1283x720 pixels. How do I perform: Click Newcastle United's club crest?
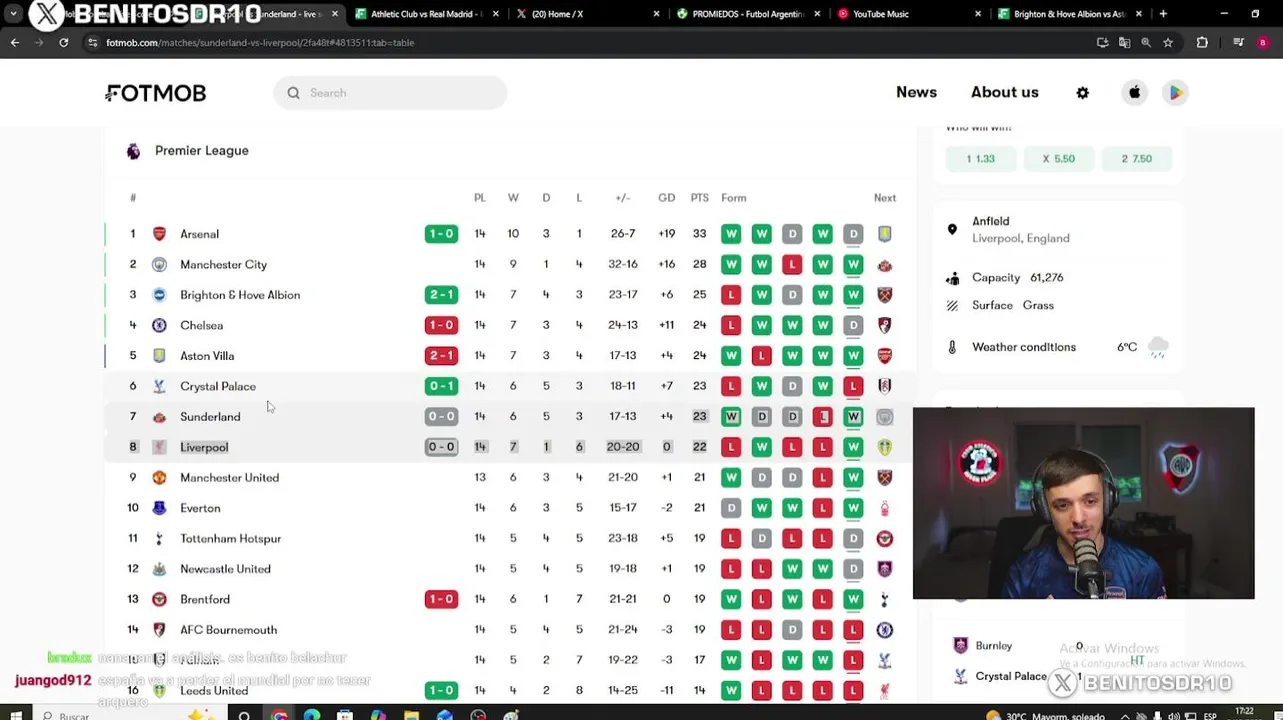[159, 569]
